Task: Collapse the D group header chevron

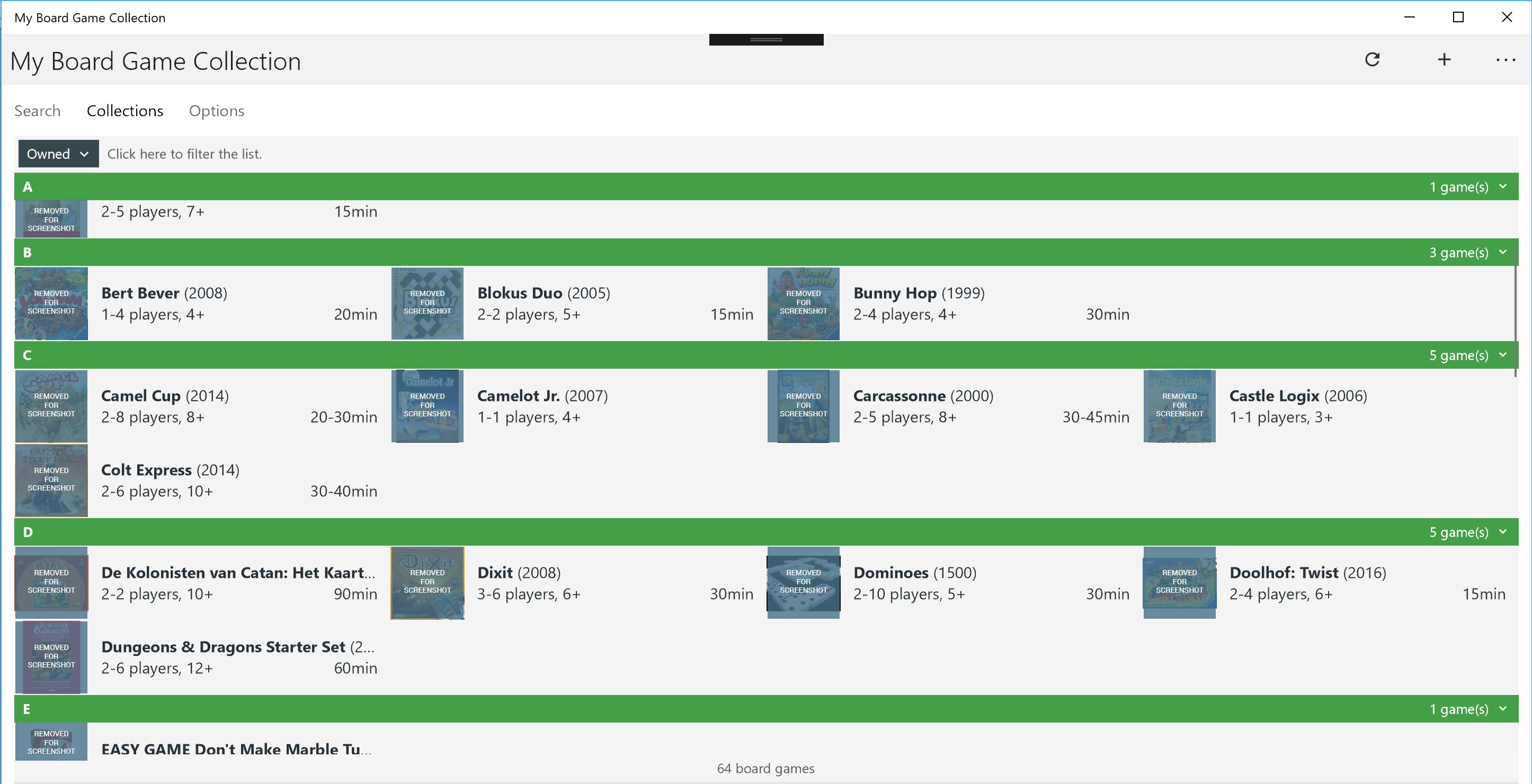Action: pyautogui.click(x=1503, y=532)
